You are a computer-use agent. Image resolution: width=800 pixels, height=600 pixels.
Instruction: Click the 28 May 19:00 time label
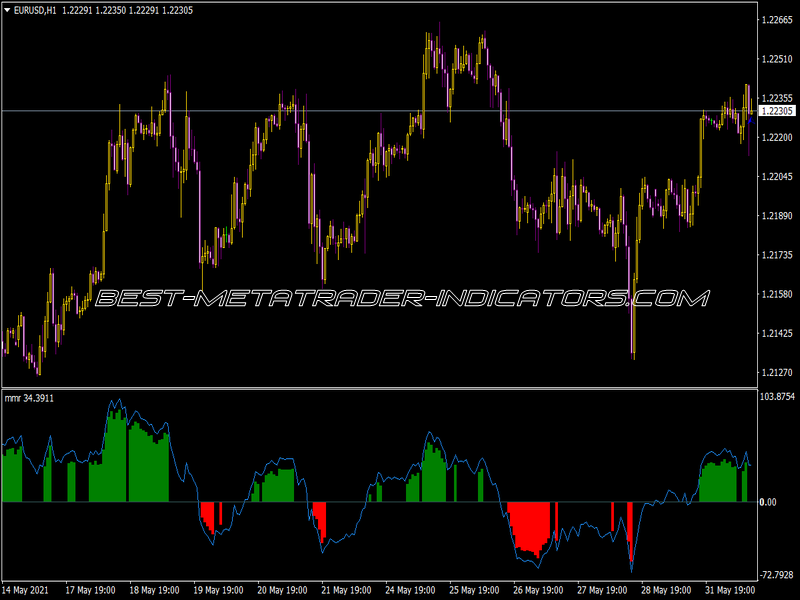(666, 590)
